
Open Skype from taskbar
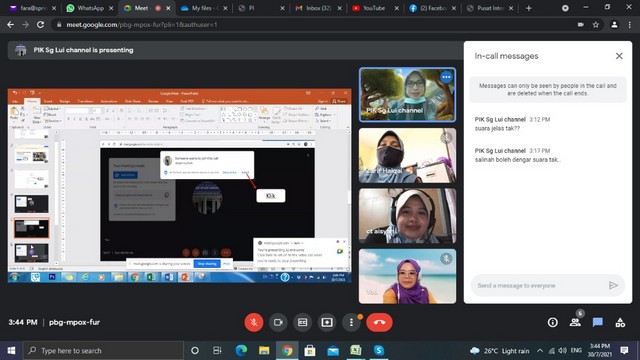[x=379, y=350]
